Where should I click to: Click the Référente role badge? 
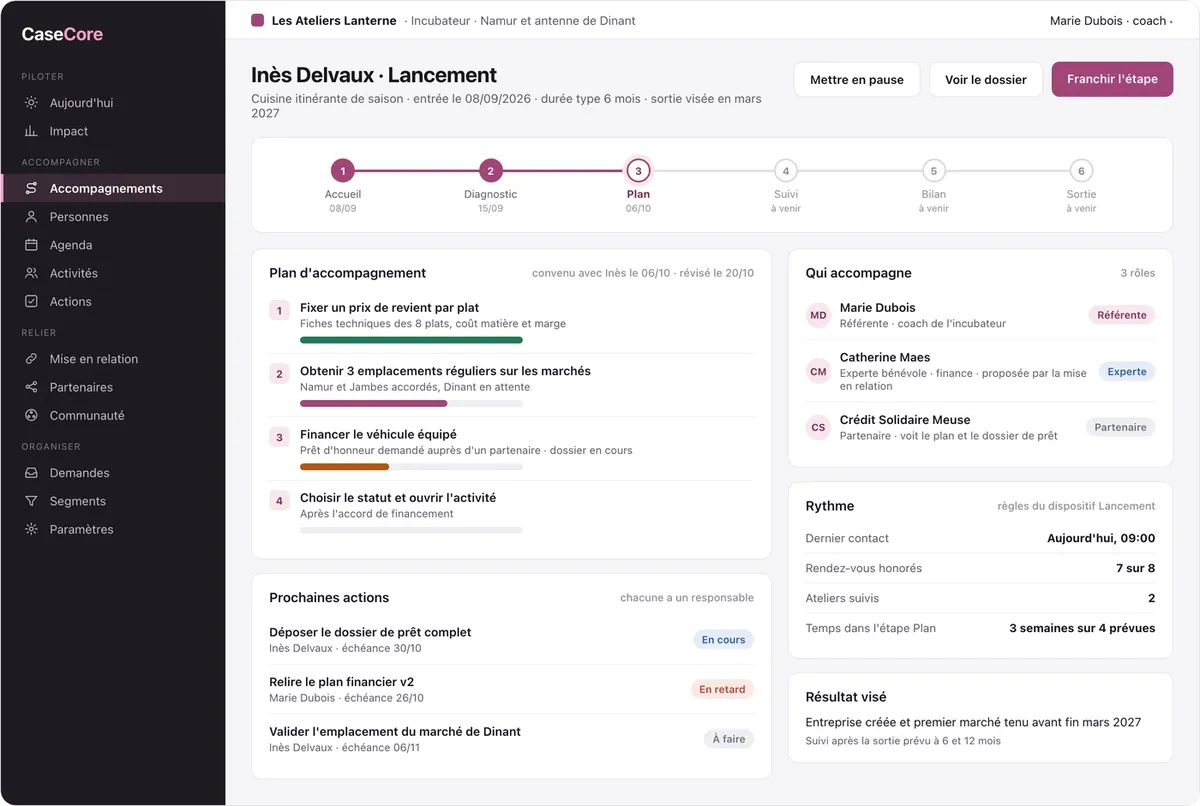[x=1122, y=315]
